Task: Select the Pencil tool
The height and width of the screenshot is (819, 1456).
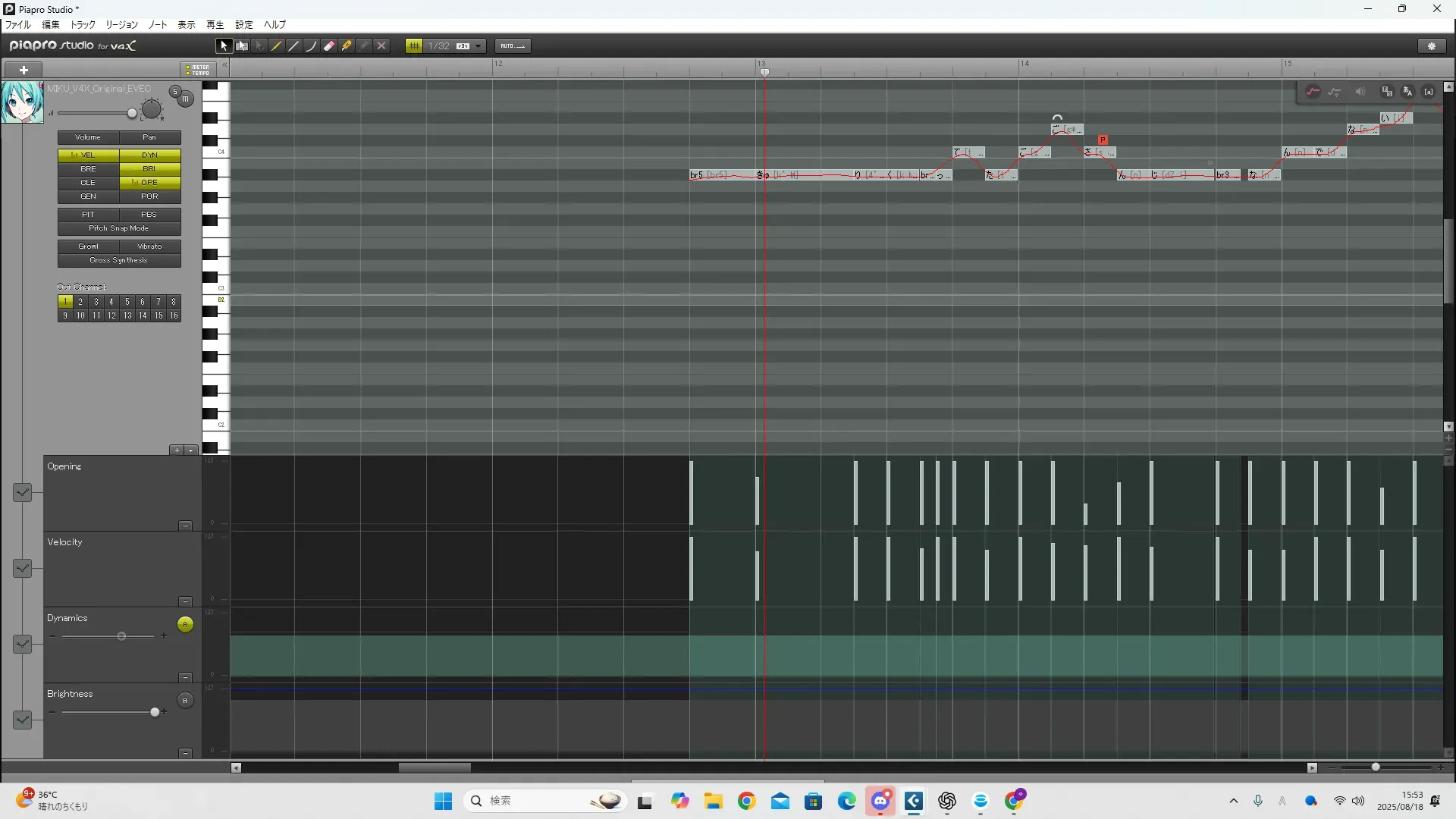Action: (277, 46)
